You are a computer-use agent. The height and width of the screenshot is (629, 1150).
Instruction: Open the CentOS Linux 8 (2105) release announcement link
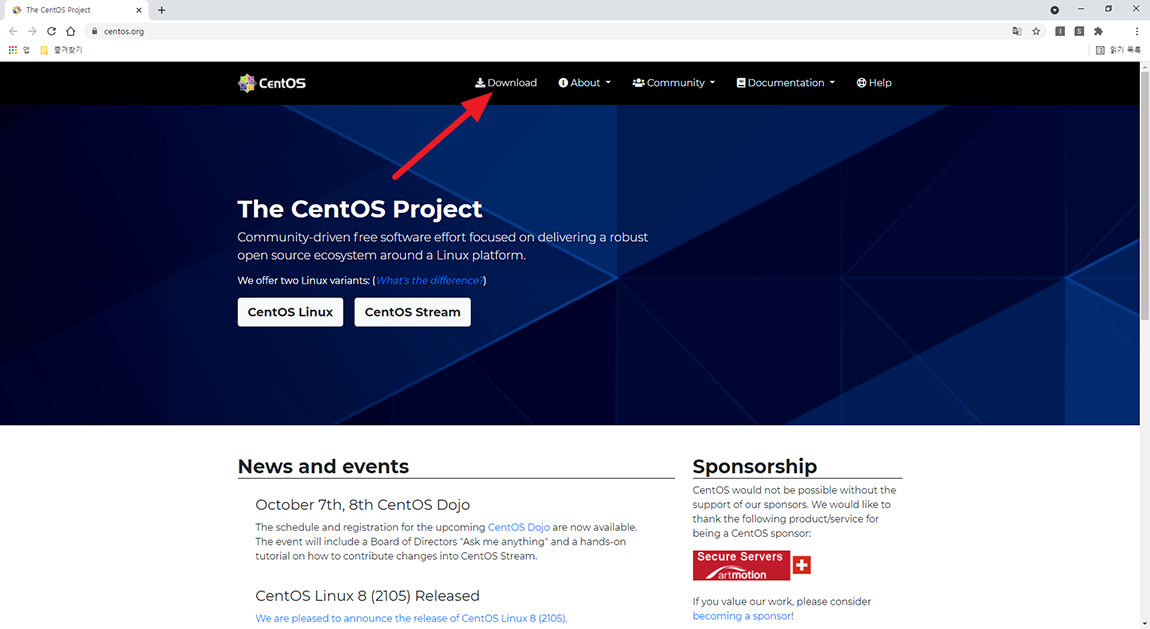pyautogui.click(x=411, y=618)
